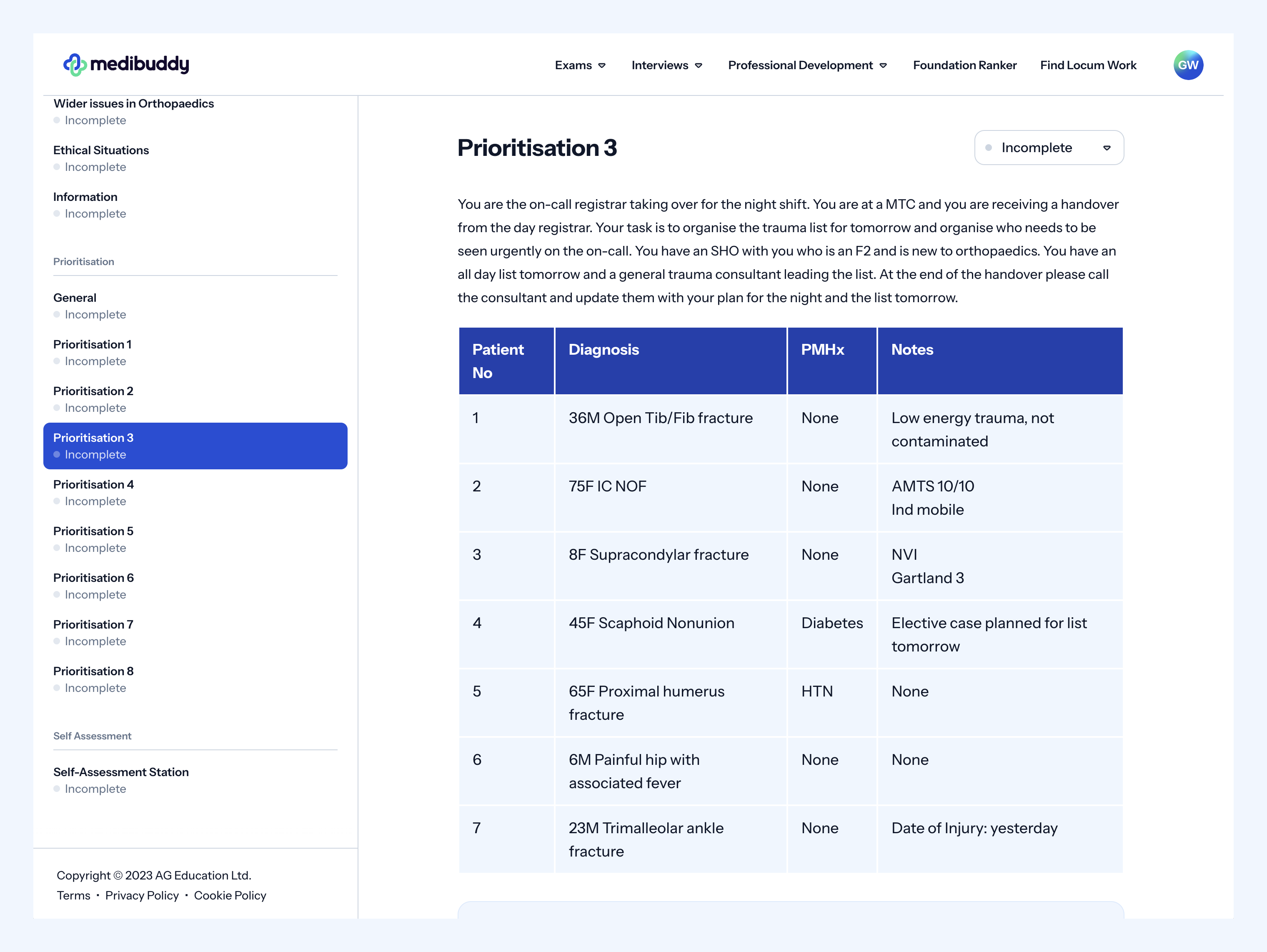Screen dimensions: 1267x952
Task: Click the 23M Trimalleolar ankle fracture cell
Action: coord(671,839)
